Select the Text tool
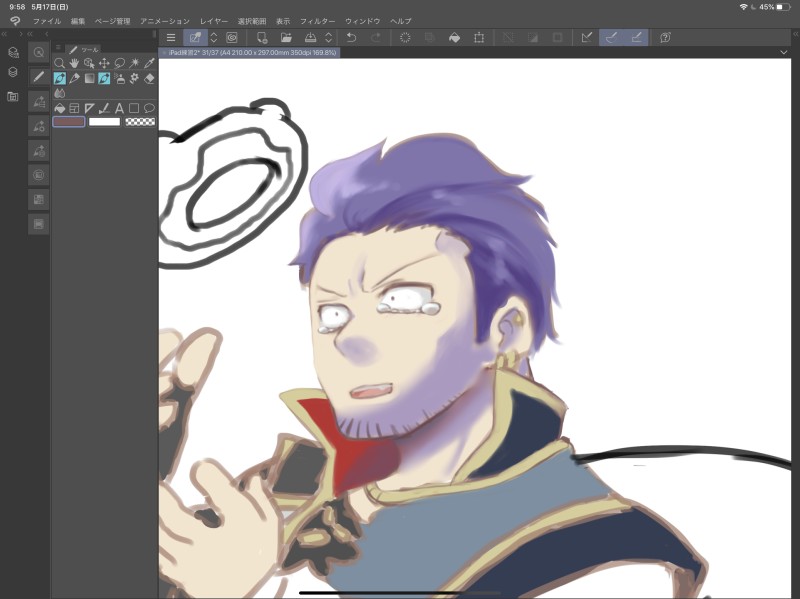800x599 pixels. (119, 108)
